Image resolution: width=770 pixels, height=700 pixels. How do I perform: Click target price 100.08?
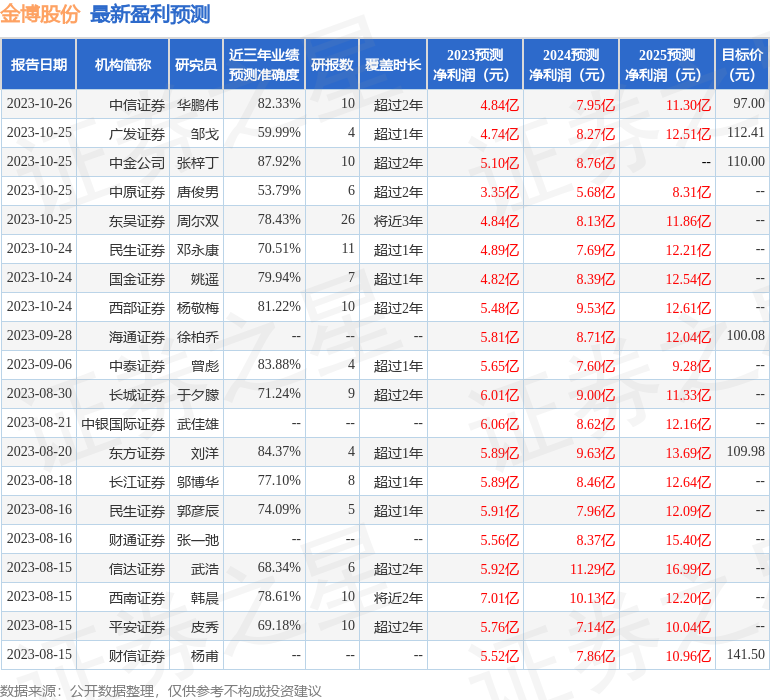[746, 336]
